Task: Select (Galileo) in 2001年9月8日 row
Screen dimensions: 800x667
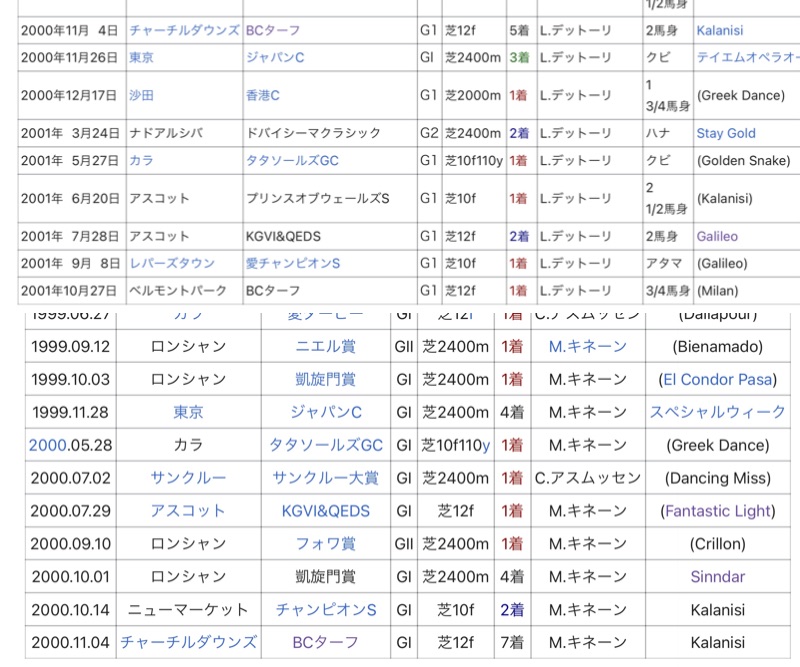Action: 722,263
